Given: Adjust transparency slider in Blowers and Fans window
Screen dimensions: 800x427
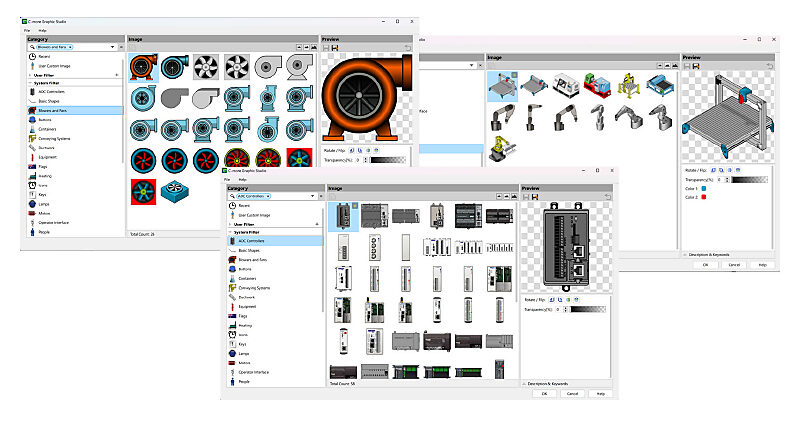Looking at the screenshot, I should pyautogui.click(x=388, y=160).
